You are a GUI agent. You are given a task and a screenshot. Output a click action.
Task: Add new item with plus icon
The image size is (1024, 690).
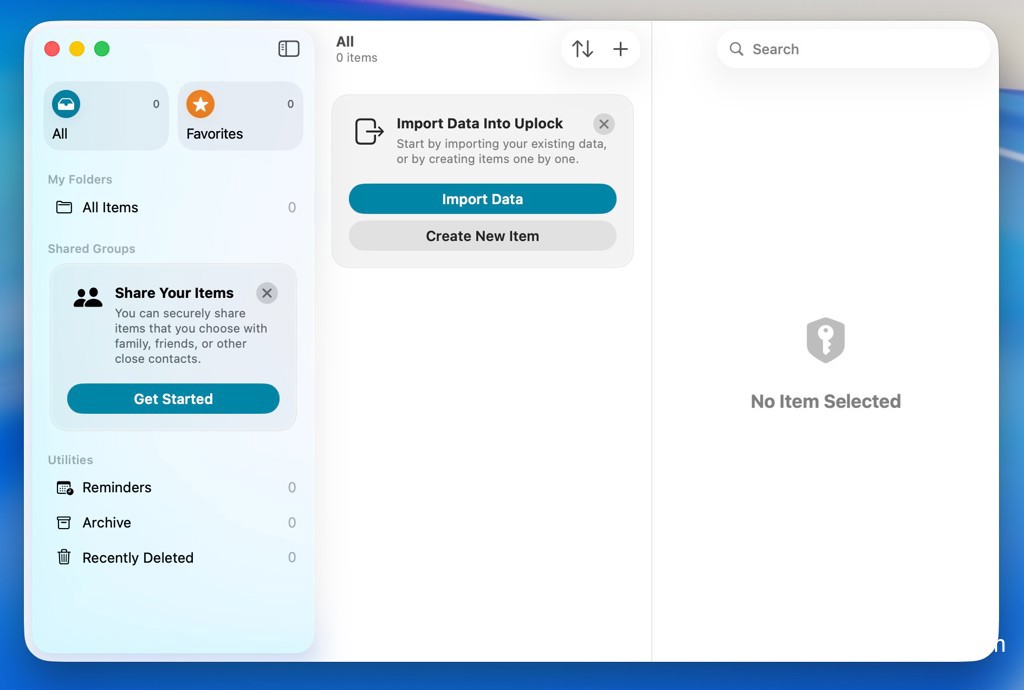[620, 49]
